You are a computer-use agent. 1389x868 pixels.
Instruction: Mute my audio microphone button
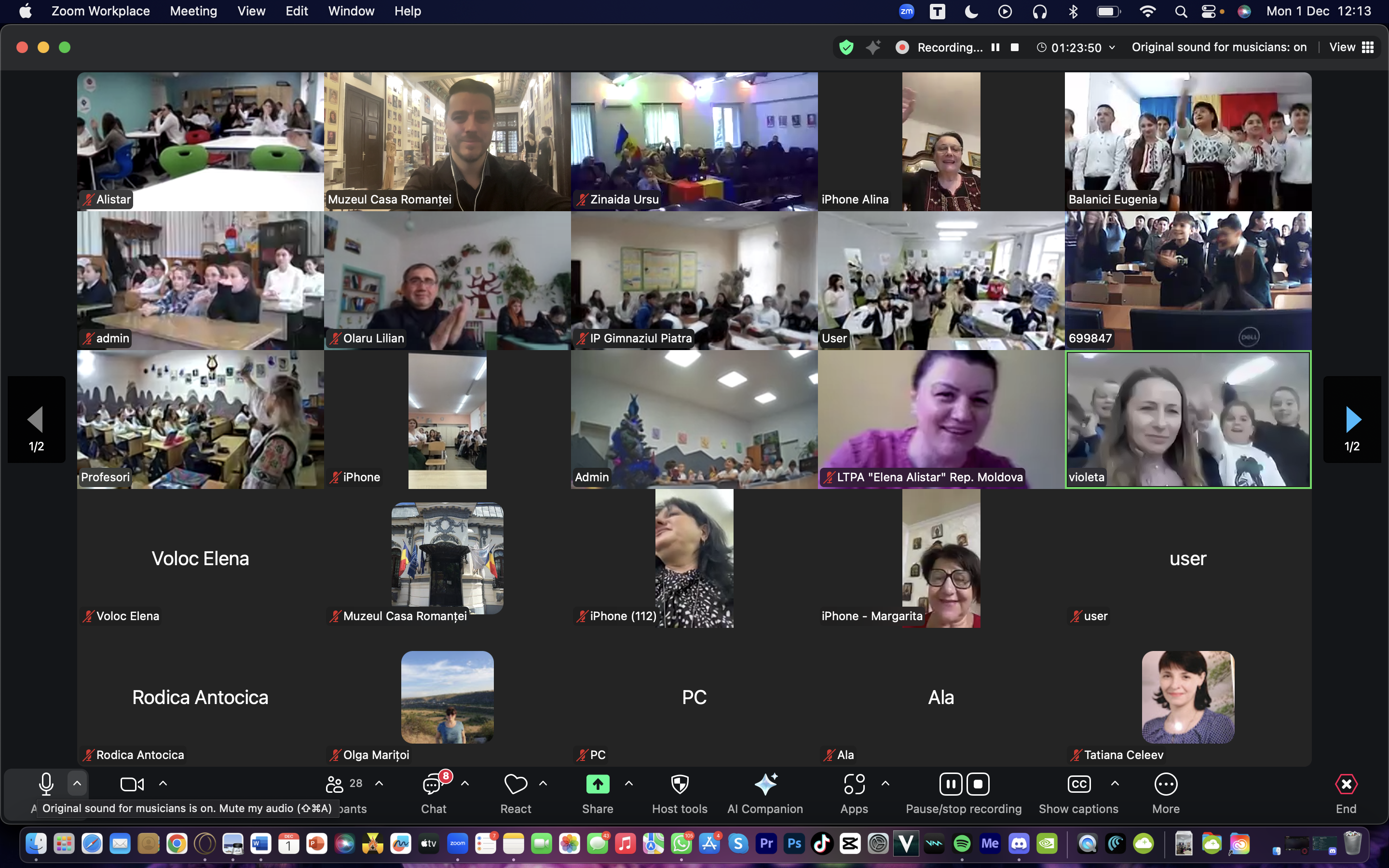click(46, 784)
